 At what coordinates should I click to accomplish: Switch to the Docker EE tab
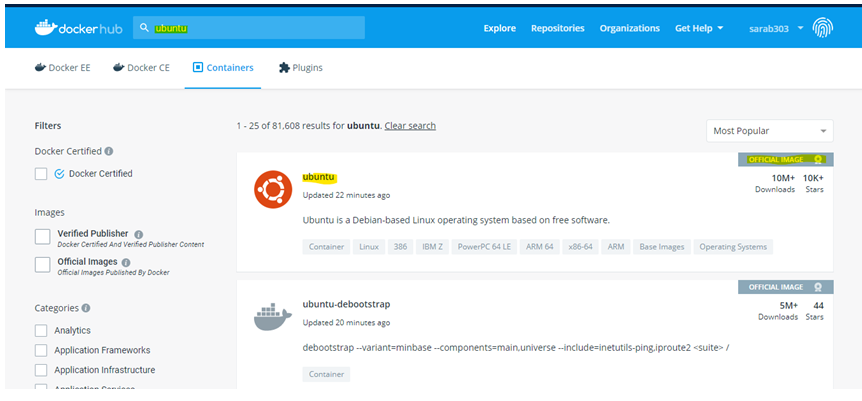point(63,68)
